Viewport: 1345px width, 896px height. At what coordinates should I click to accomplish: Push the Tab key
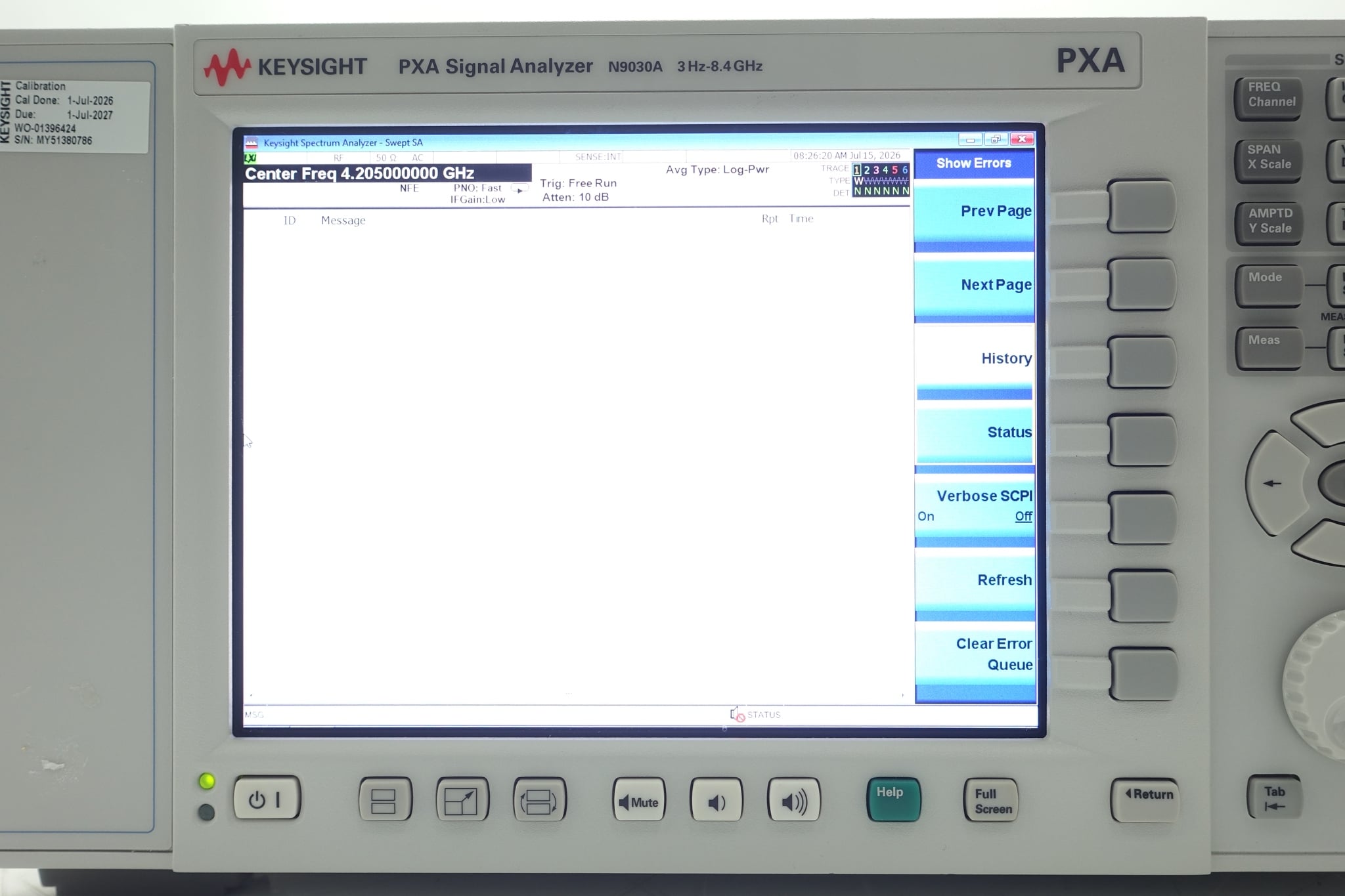tap(1273, 798)
